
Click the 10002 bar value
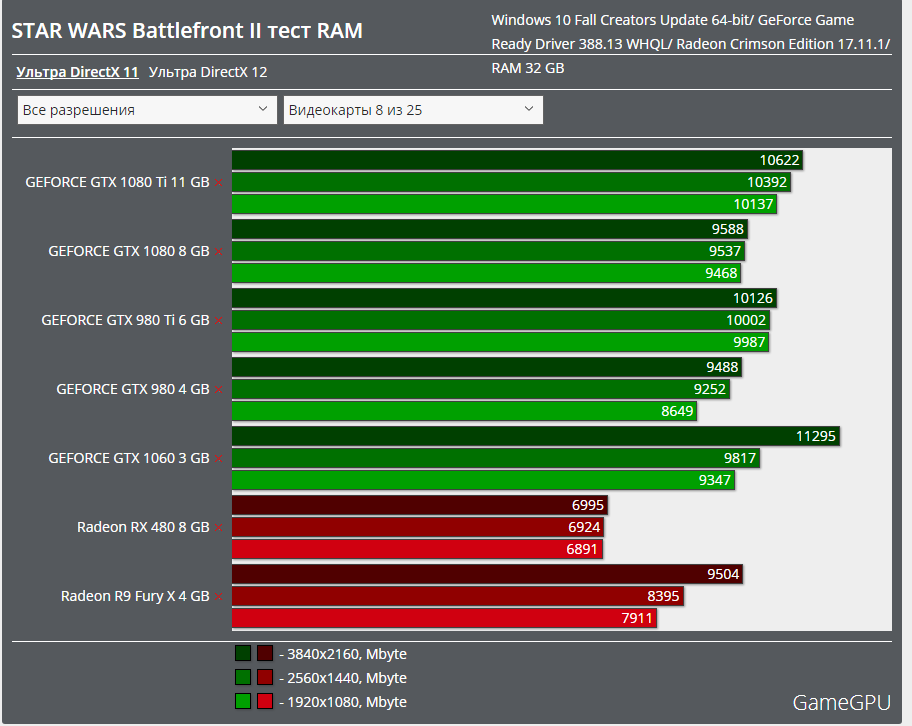[x=746, y=320]
